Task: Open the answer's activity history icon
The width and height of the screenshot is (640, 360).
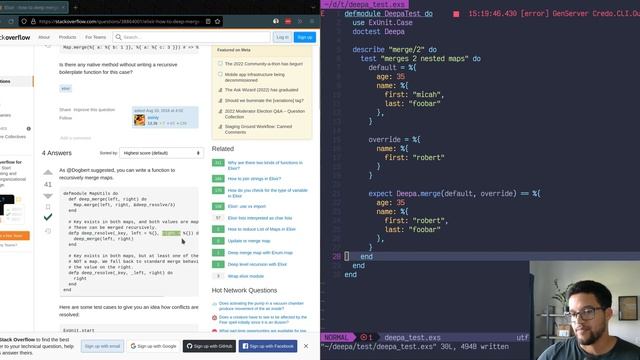Action: [x=48, y=231]
